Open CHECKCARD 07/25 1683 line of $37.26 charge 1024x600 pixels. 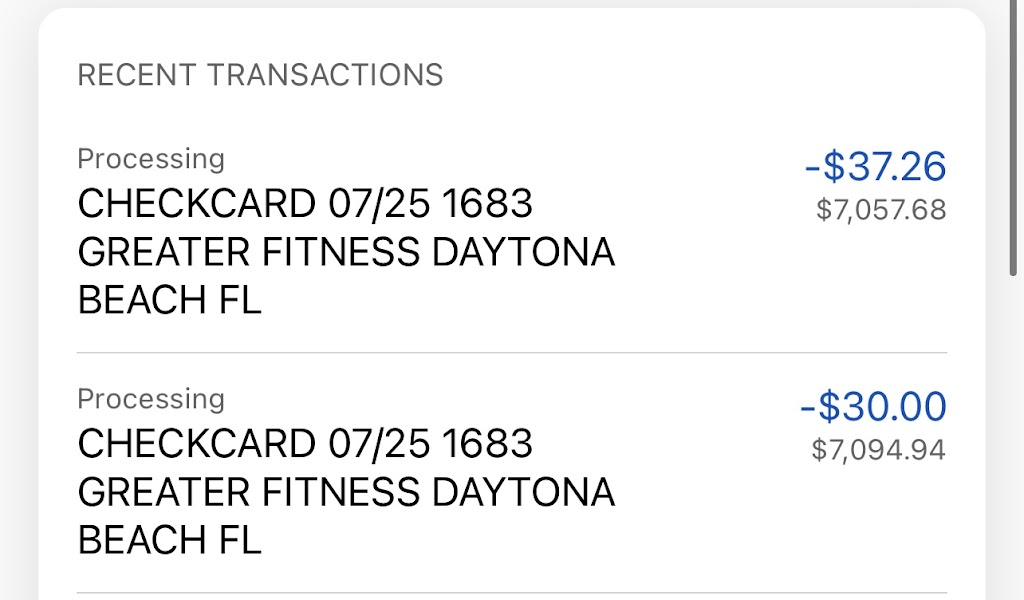305,204
